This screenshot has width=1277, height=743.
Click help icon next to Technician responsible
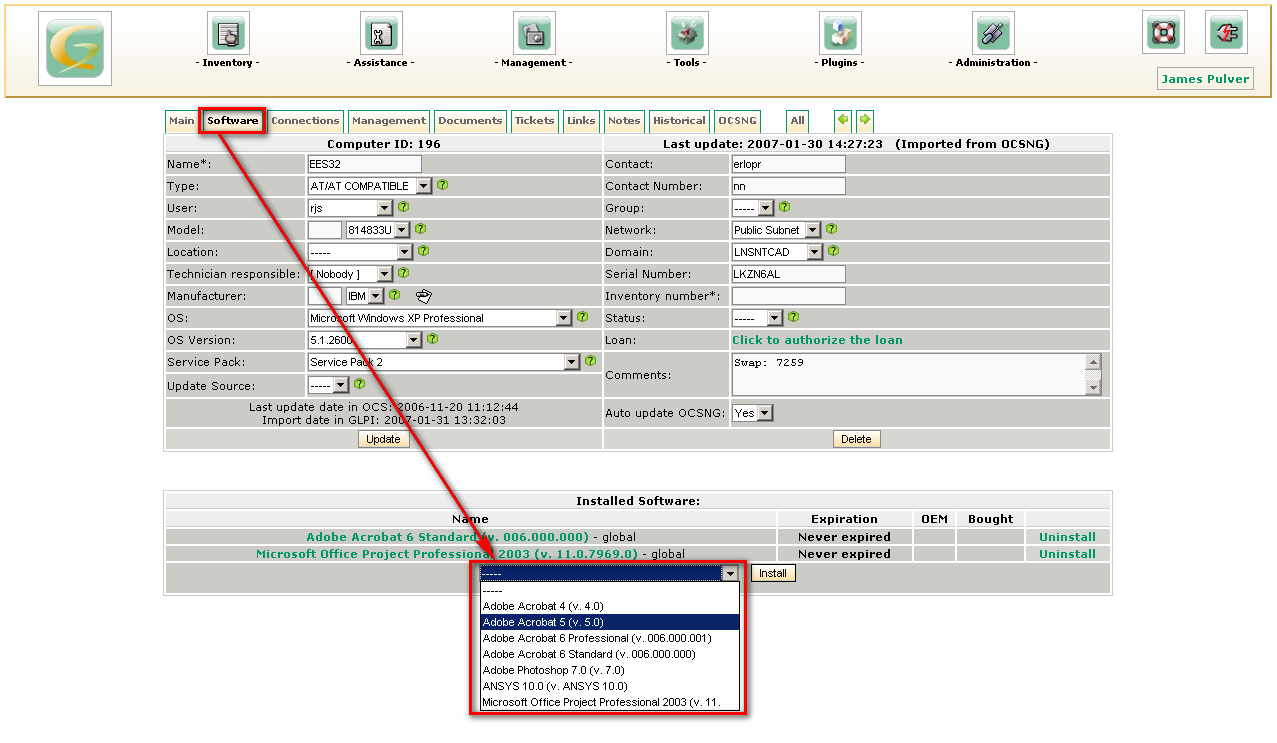[x=403, y=273]
